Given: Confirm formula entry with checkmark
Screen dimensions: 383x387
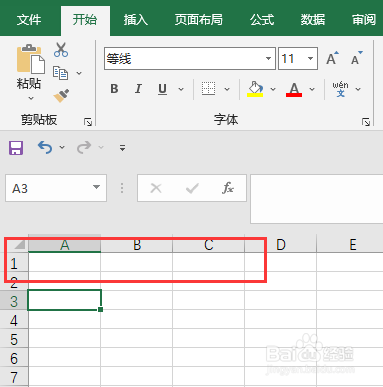Looking at the screenshot, I should coord(192,188).
